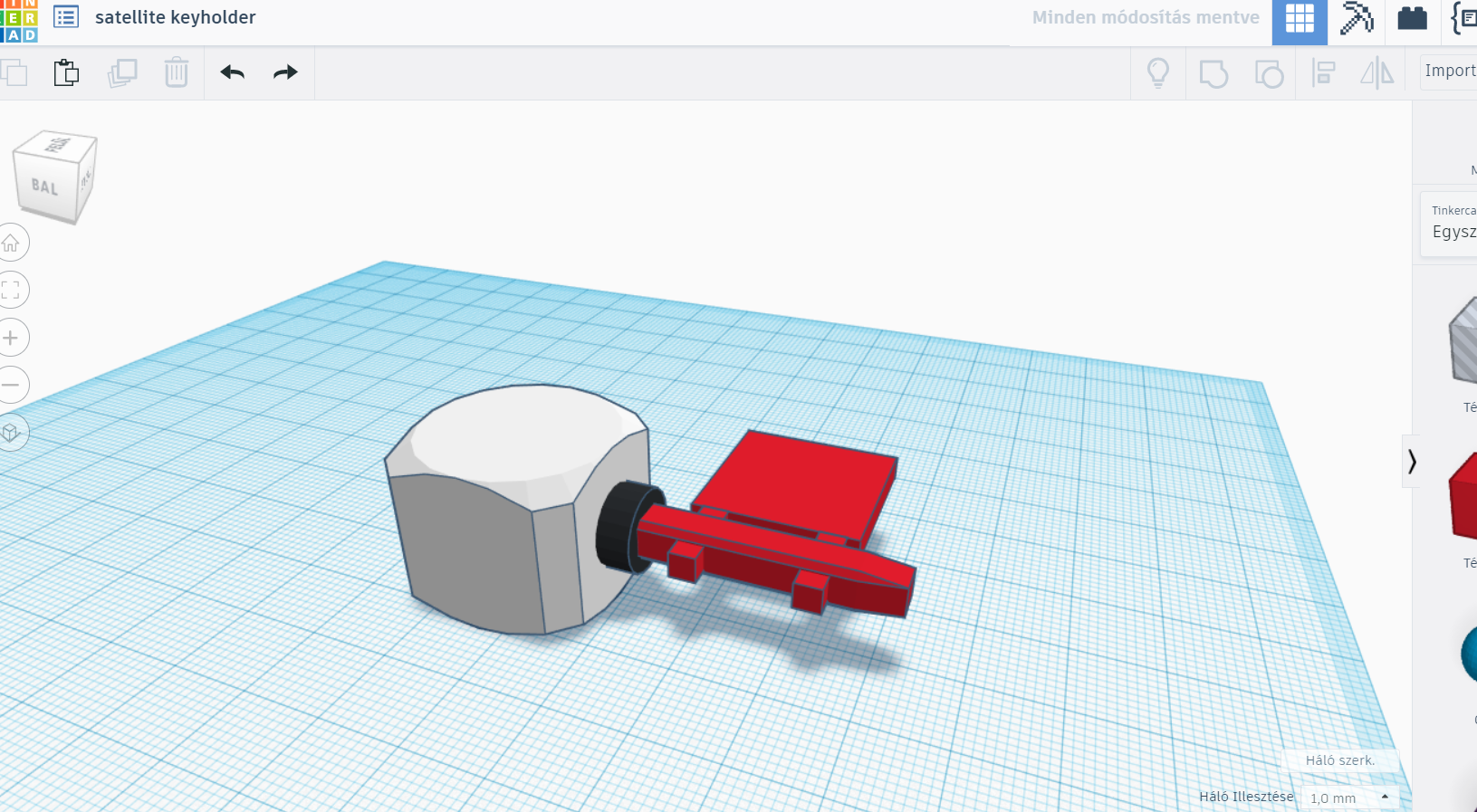1477x812 pixels.
Task: Click the Paste clipboard tool
Action: click(x=66, y=72)
